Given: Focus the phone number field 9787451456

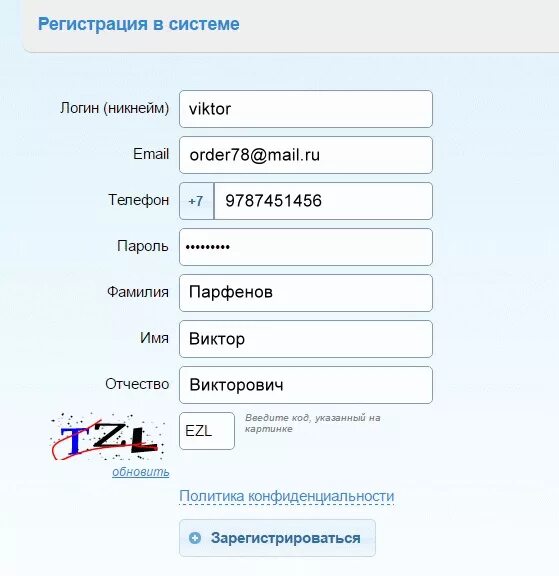Looking at the screenshot, I should [x=323, y=201].
